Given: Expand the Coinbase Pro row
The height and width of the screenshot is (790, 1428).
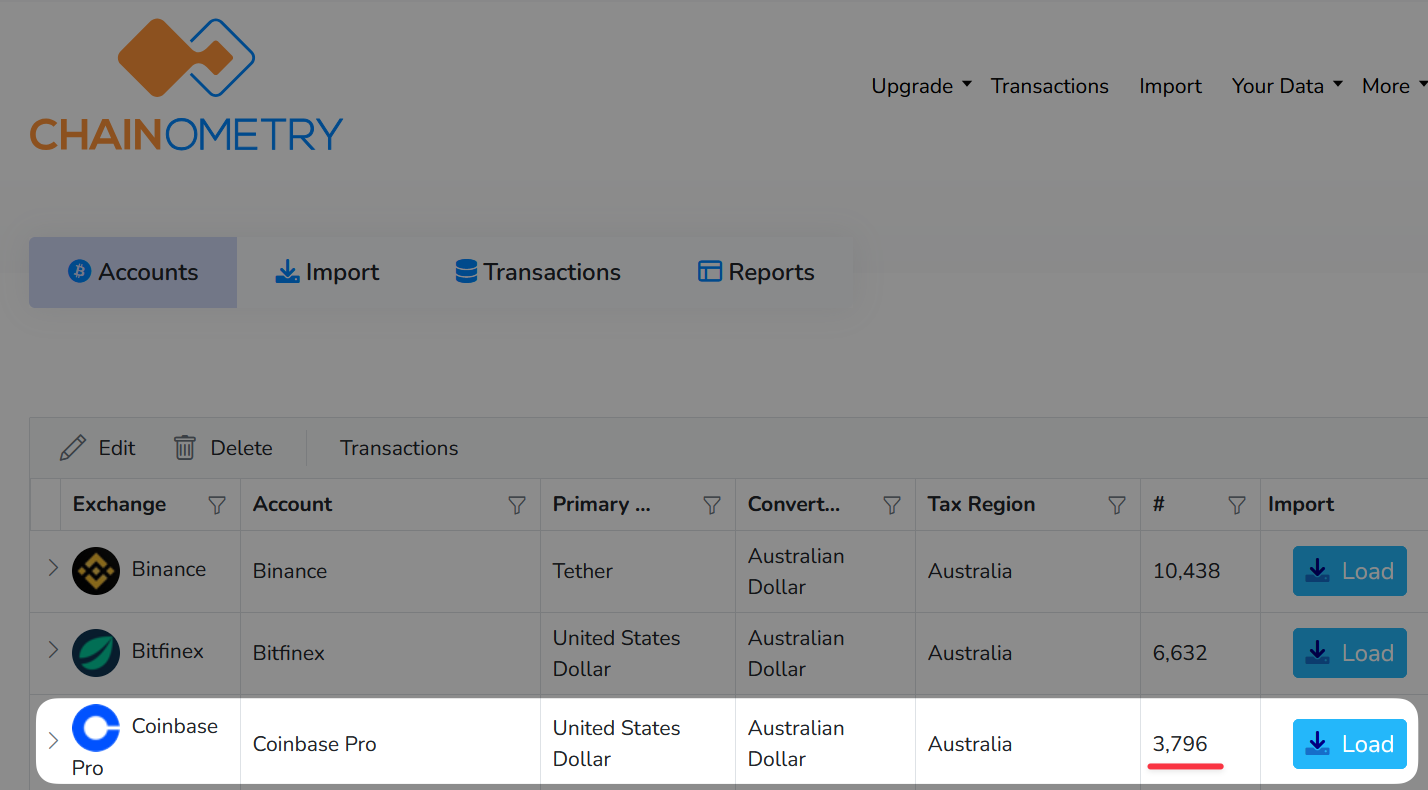Looking at the screenshot, I should (53, 740).
